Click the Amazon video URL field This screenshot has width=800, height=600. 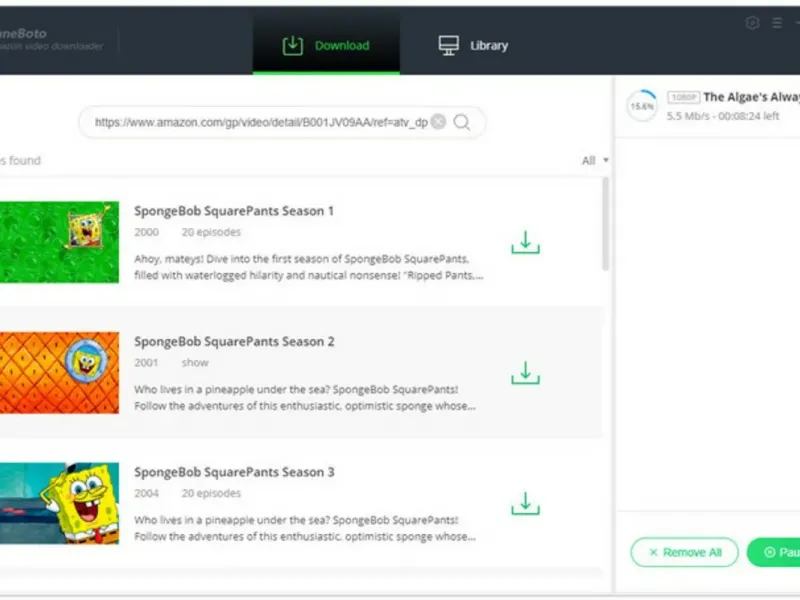[282, 122]
